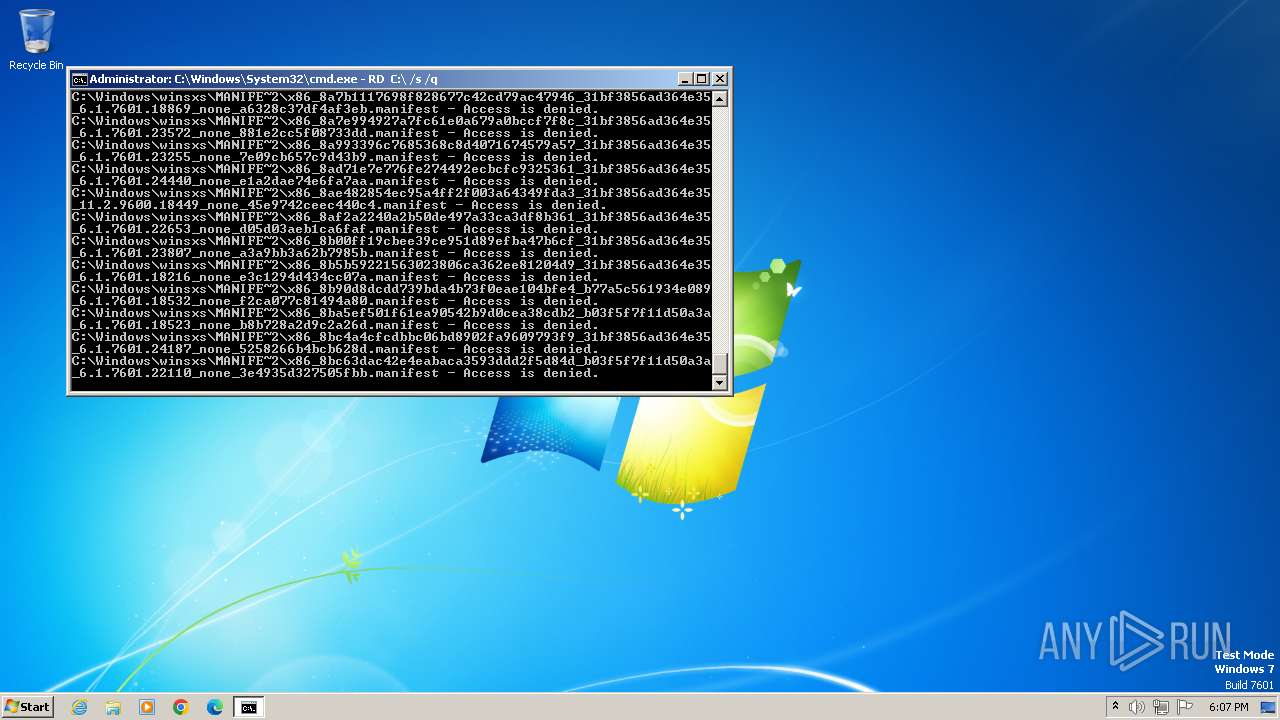Click the Show desktop button
Viewport: 1280px width, 720px height.
[1268, 707]
